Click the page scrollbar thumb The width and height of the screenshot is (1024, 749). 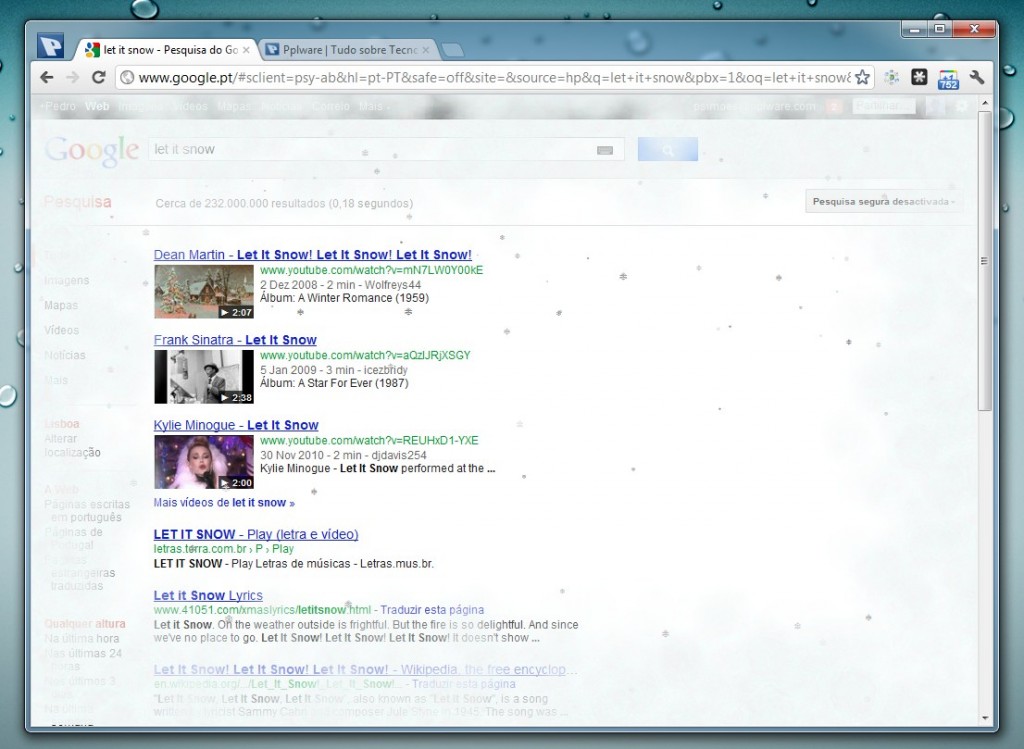985,261
